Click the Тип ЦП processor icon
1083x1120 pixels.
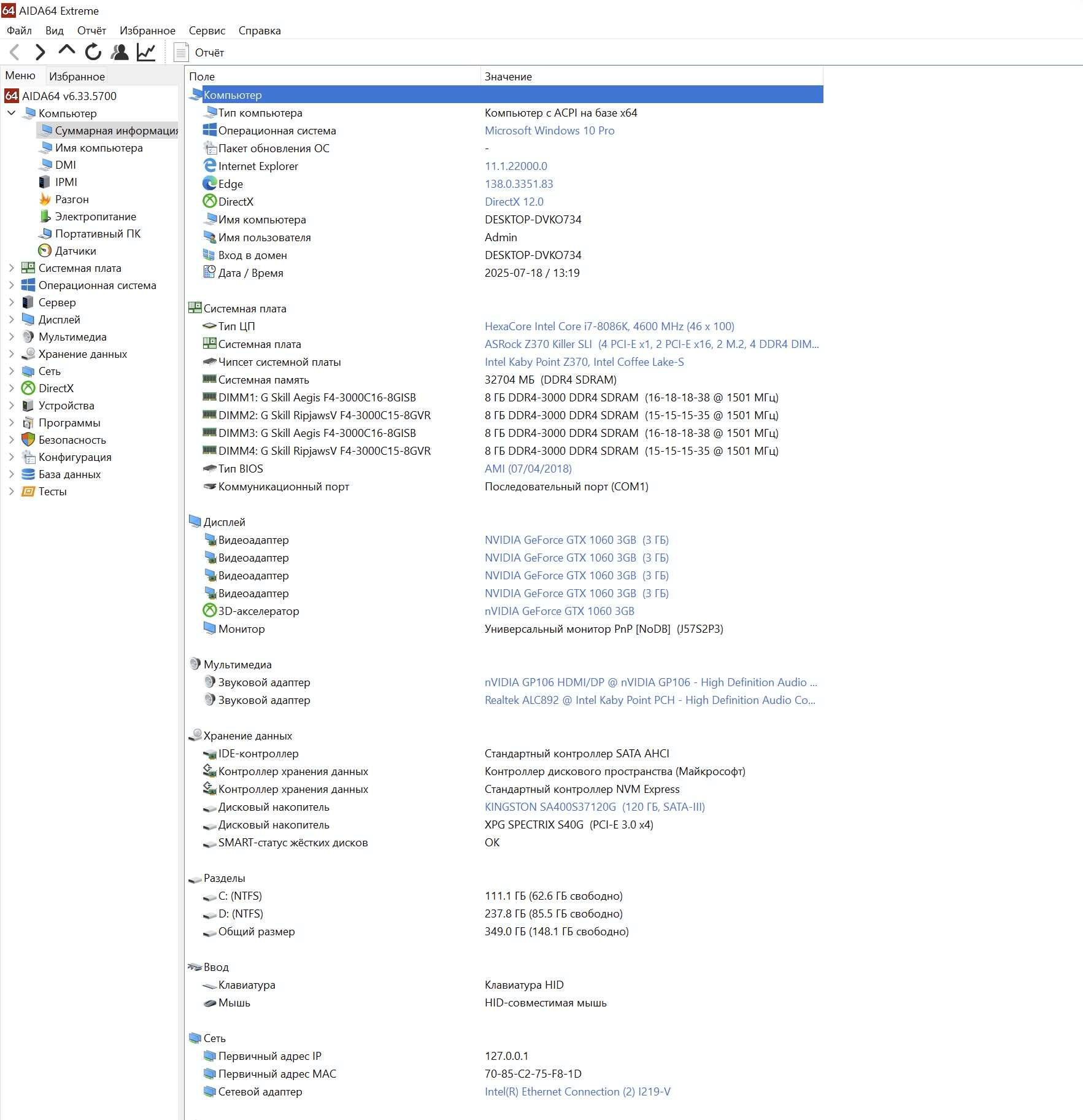pyautogui.click(x=210, y=326)
